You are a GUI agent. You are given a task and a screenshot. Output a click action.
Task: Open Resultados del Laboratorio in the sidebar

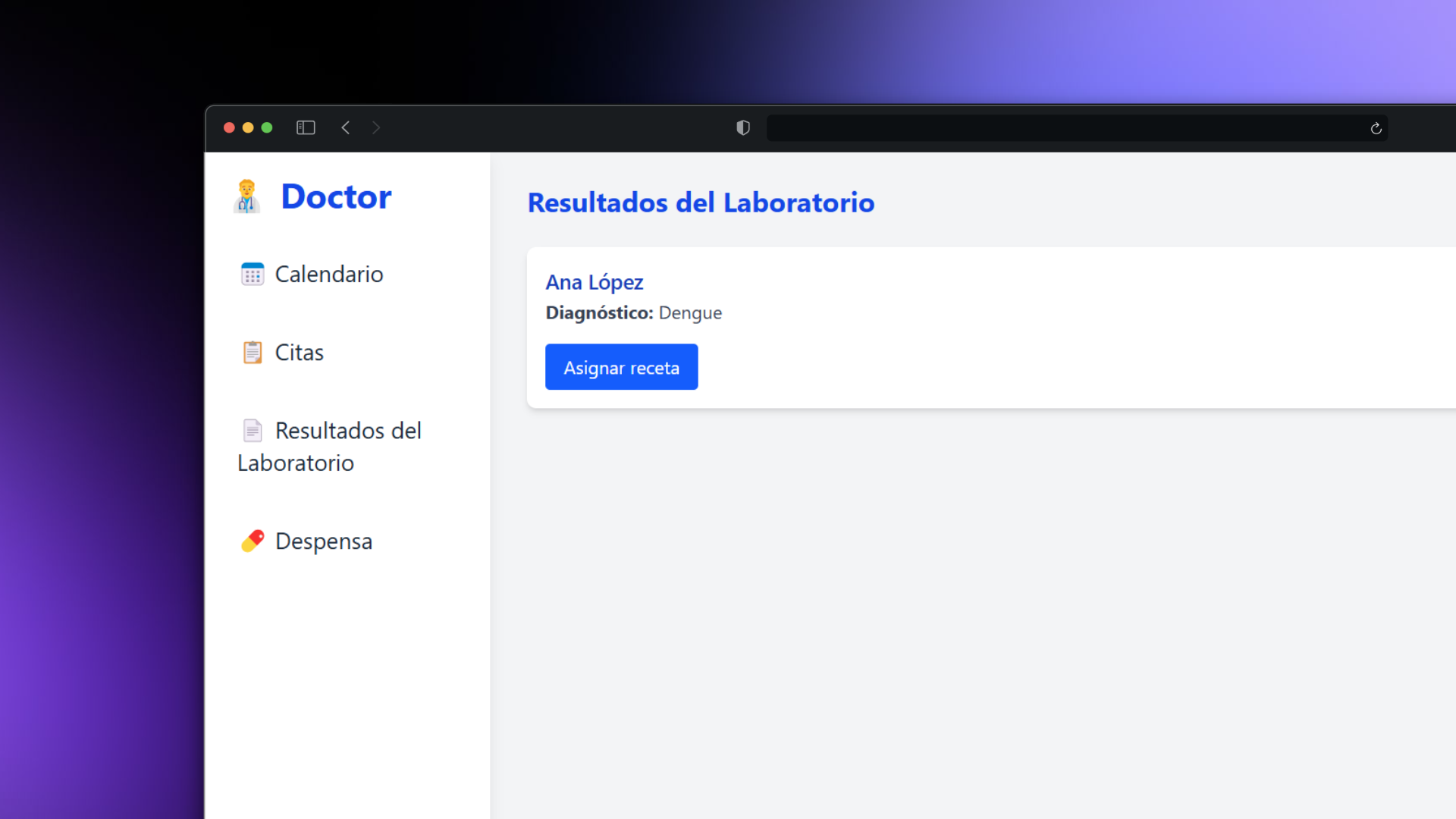[x=330, y=447]
